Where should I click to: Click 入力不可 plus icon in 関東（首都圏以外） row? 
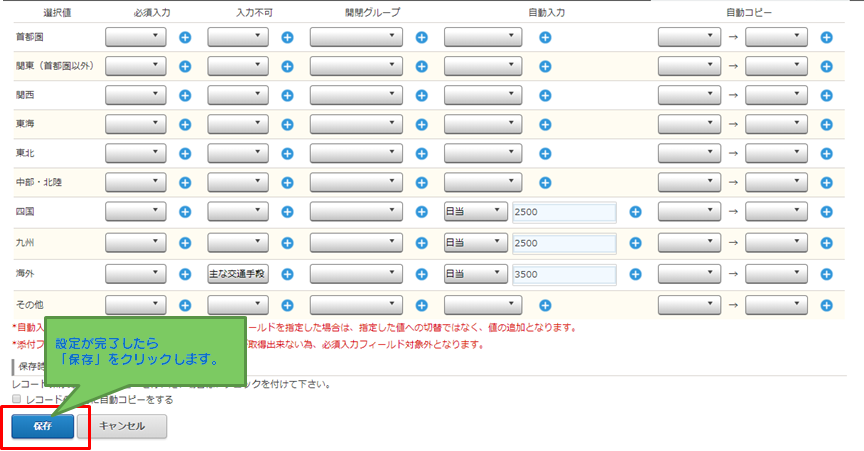click(287, 66)
